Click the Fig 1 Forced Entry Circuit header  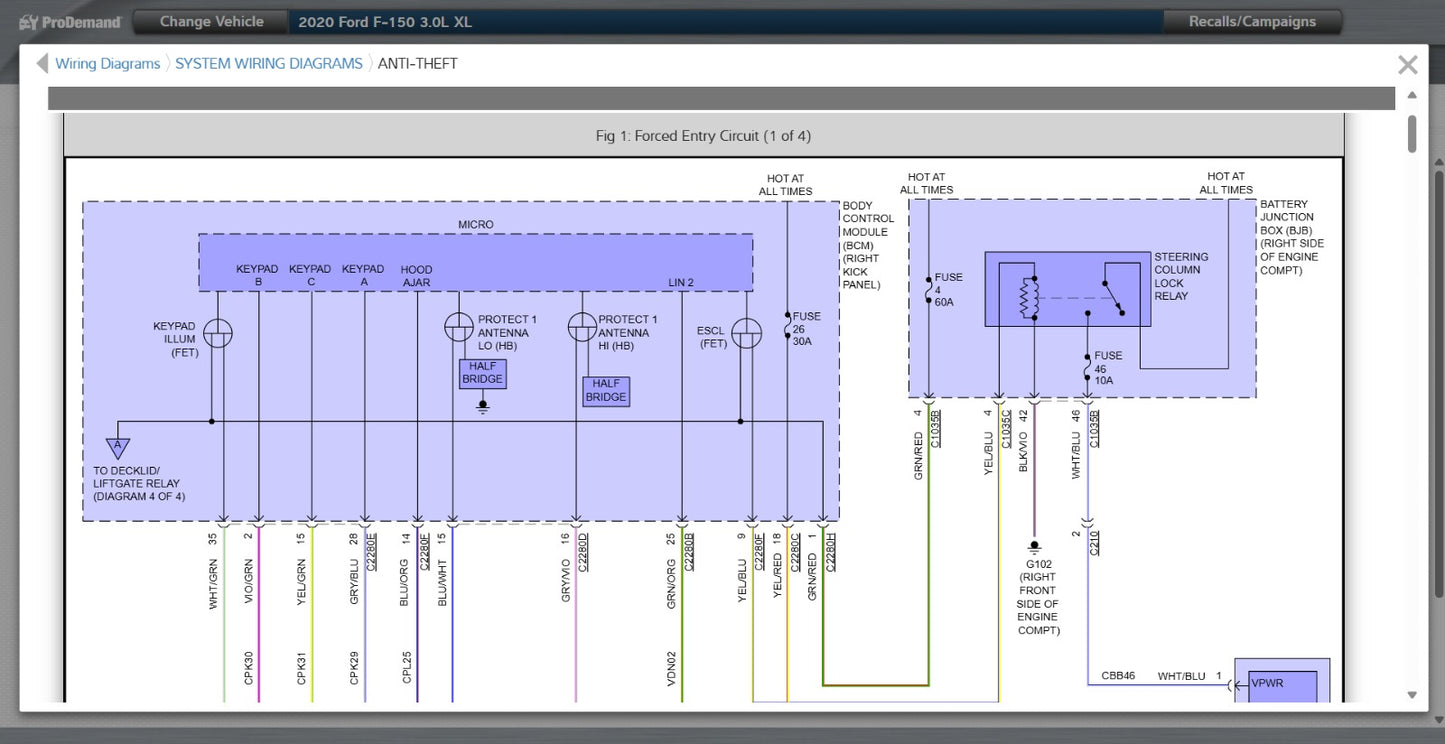point(703,136)
